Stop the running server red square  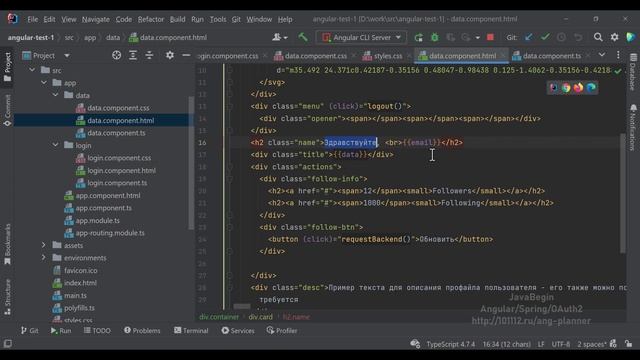(x=490, y=37)
